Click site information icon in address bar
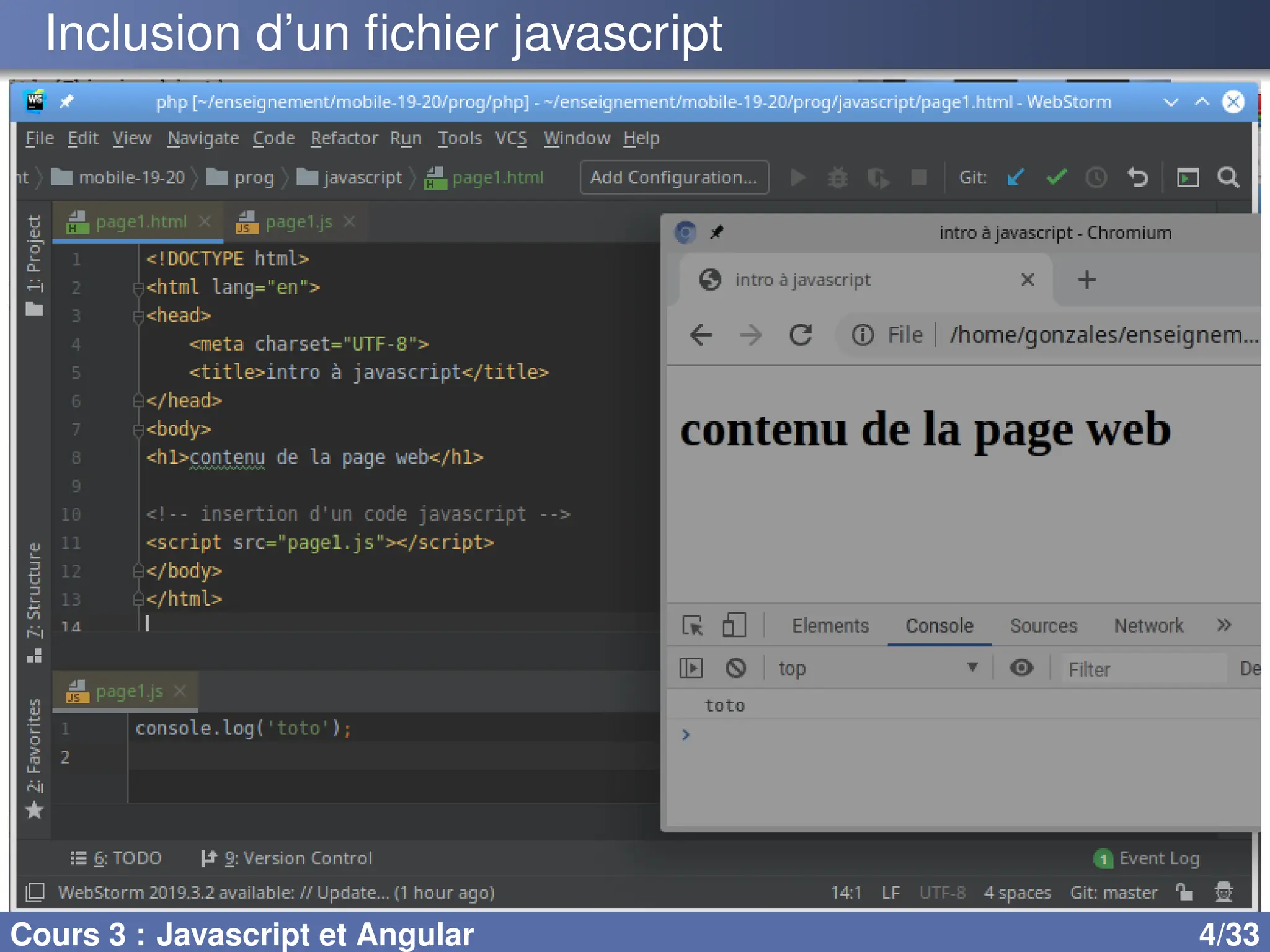The width and height of the screenshot is (1270, 952). [863, 335]
